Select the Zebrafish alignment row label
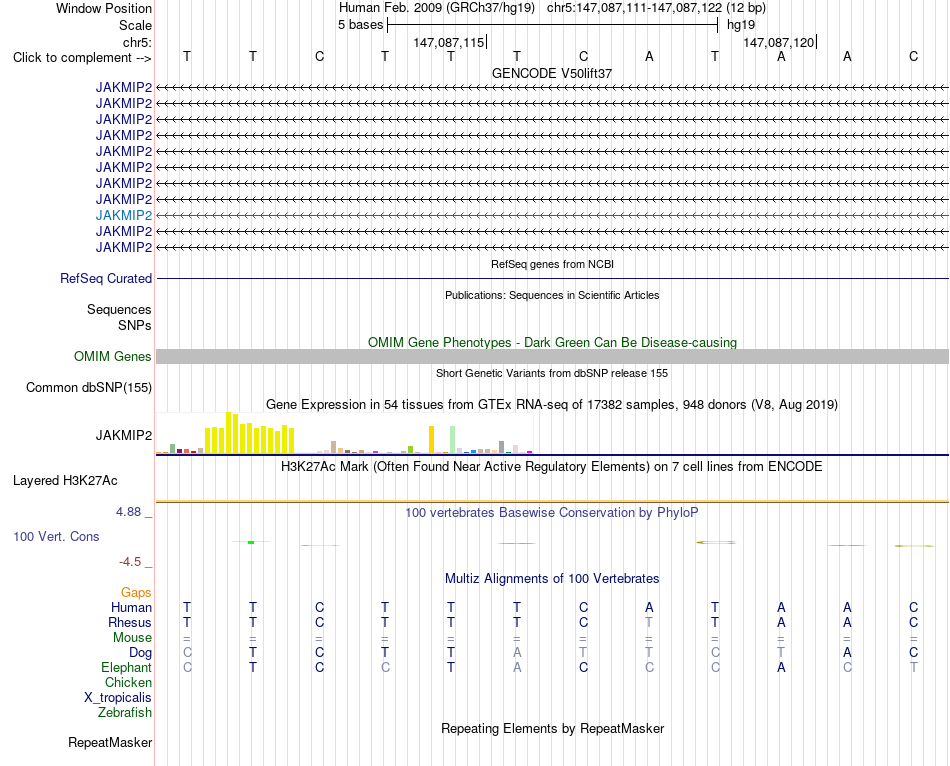 125,713
